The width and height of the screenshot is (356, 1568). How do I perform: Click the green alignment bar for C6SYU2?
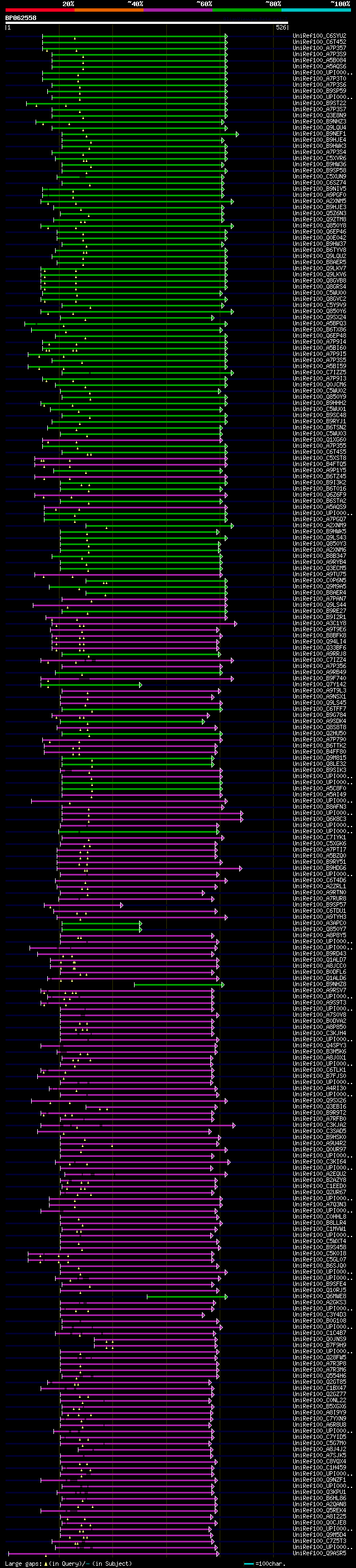click(135, 36)
